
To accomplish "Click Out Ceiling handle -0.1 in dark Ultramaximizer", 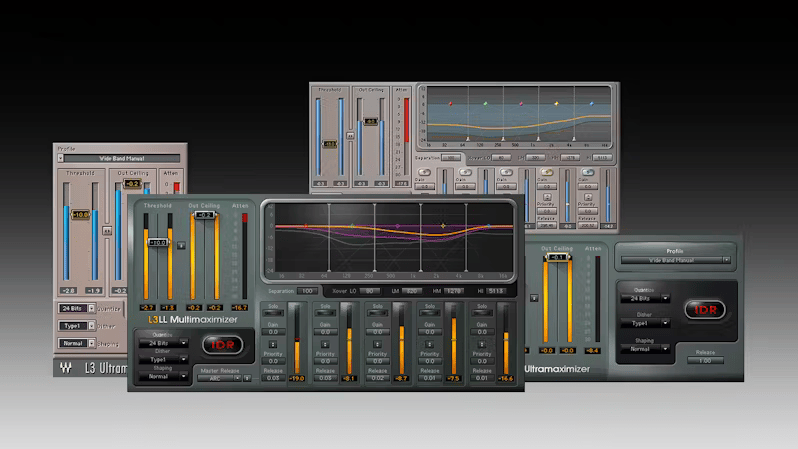I will (x=558, y=258).
